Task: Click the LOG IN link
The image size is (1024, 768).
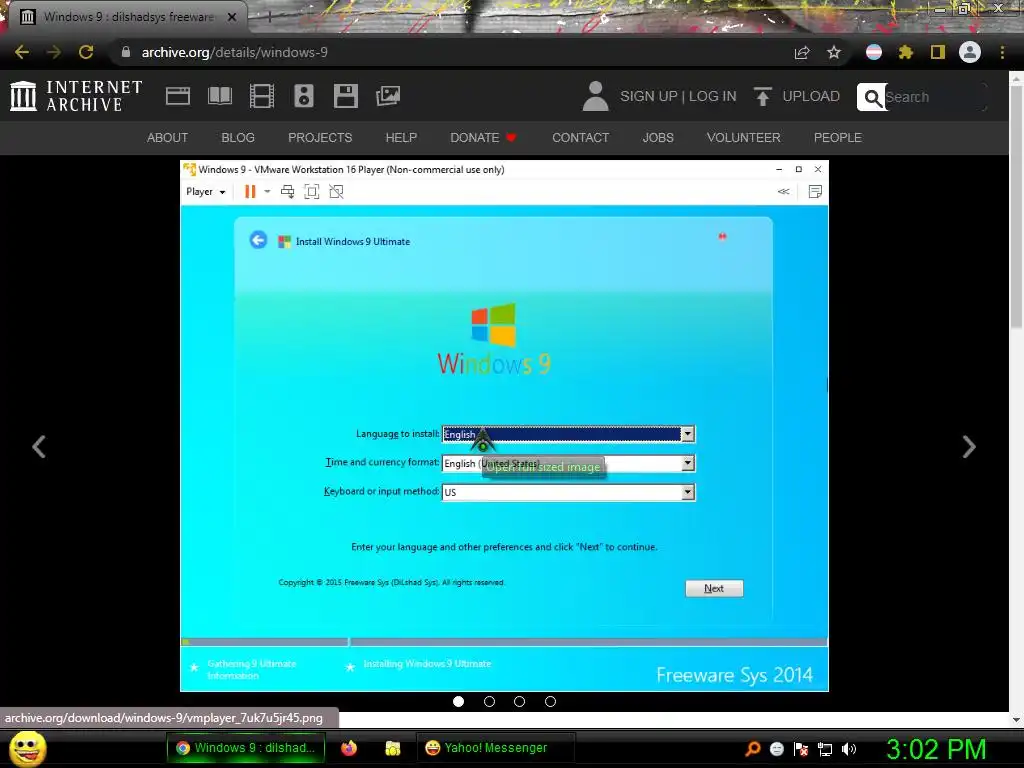Action: pyautogui.click(x=712, y=97)
